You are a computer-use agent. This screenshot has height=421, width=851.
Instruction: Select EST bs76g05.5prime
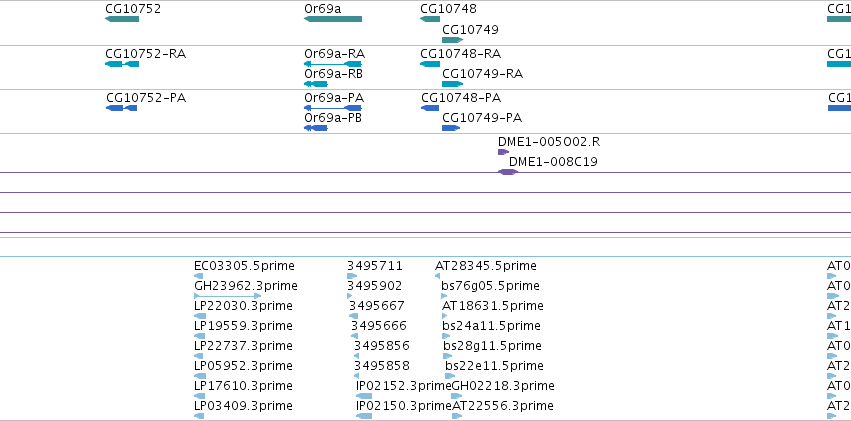444,296
